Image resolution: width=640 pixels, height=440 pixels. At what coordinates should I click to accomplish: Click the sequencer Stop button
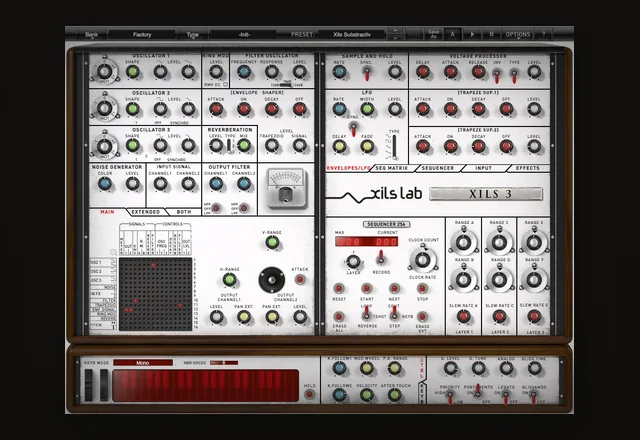(x=422, y=289)
